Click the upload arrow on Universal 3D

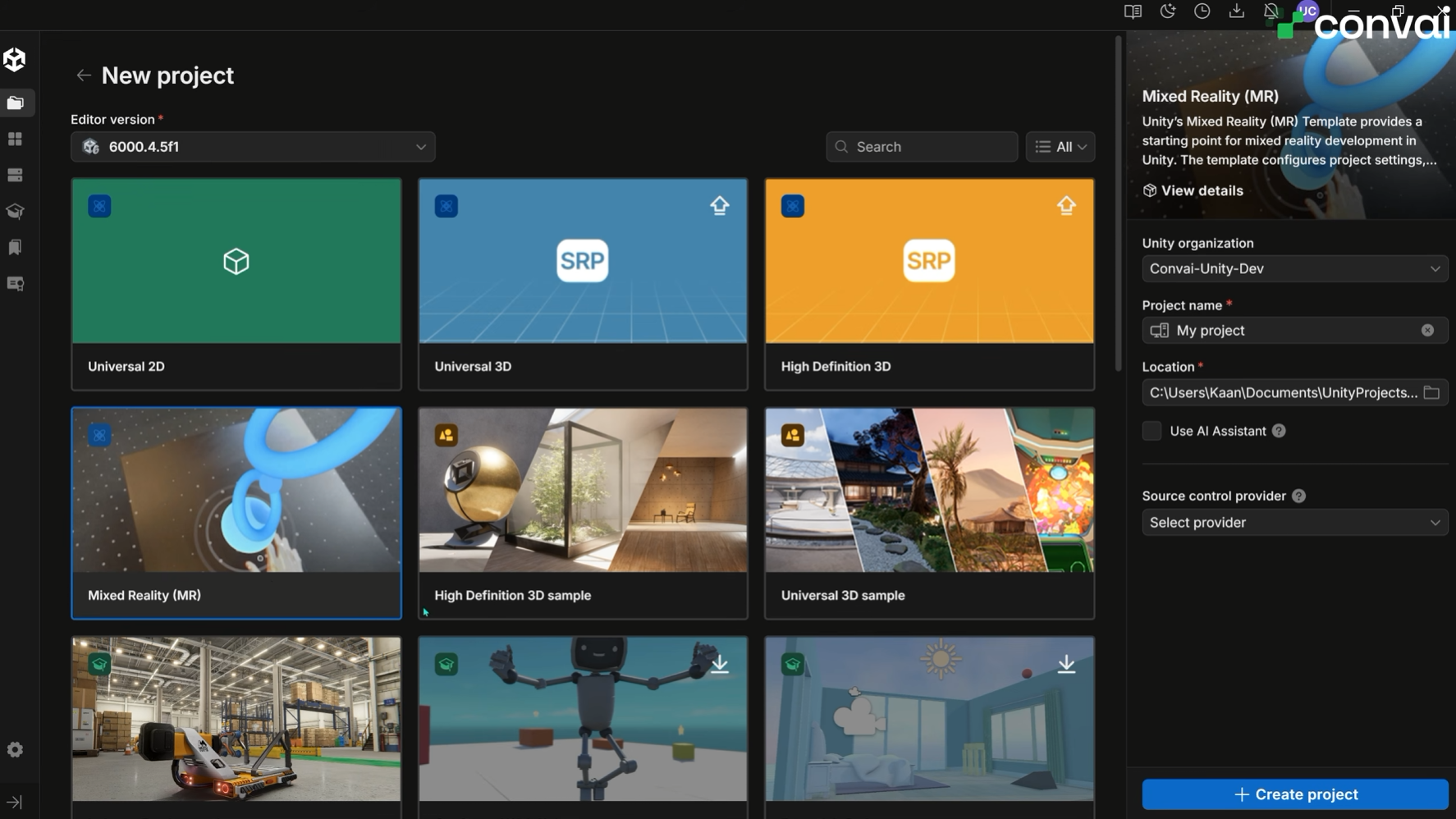coord(720,205)
